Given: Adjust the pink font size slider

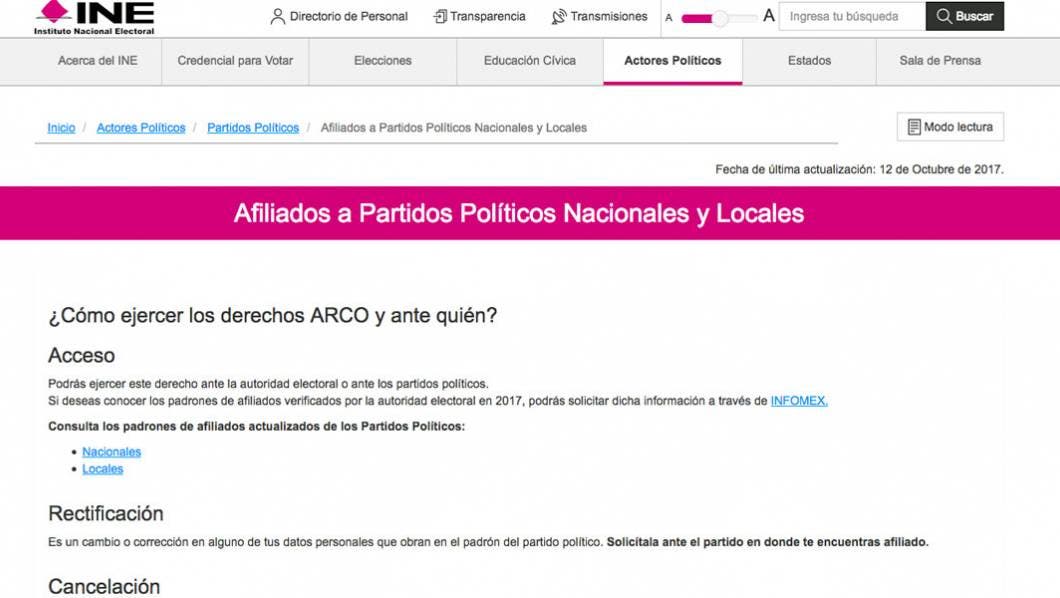Looking at the screenshot, I should (719, 18).
